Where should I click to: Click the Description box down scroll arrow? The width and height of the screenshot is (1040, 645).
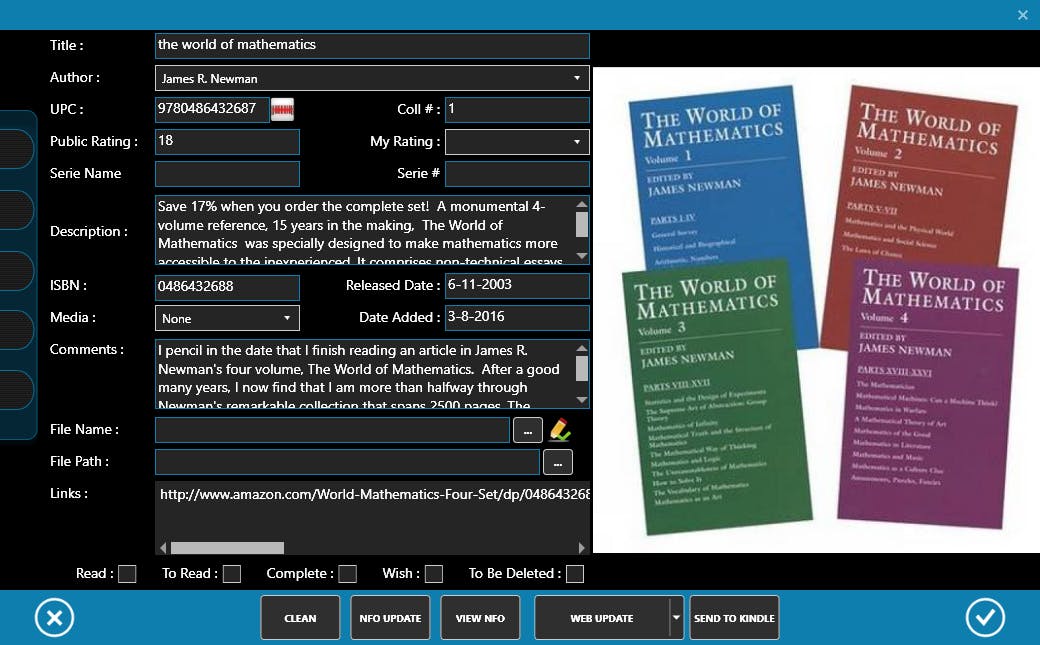pos(582,256)
